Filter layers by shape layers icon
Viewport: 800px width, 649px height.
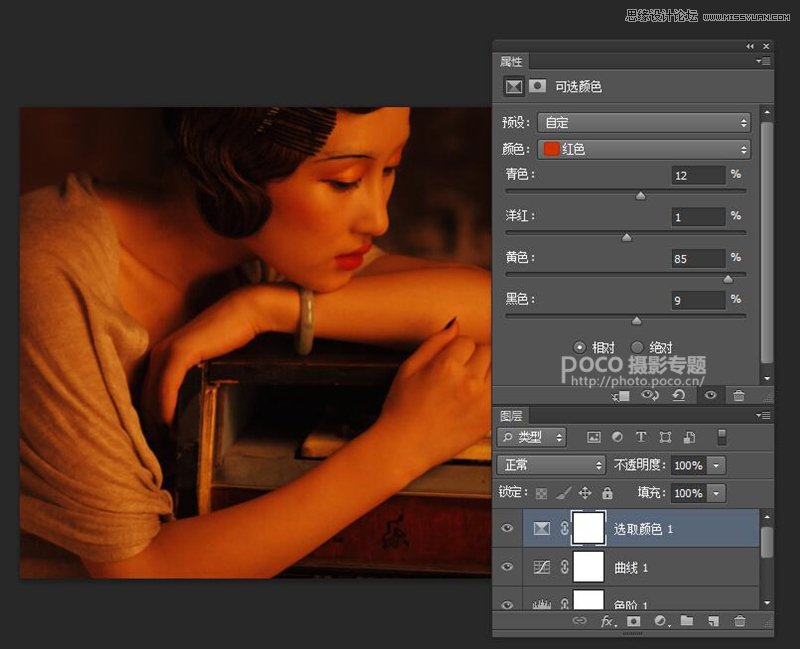coord(665,437)
